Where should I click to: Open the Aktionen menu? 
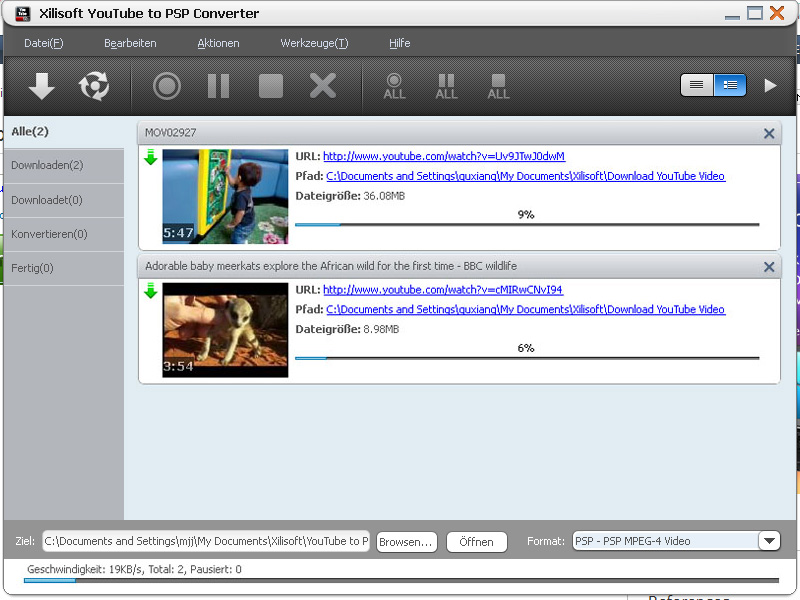[218, 43]
